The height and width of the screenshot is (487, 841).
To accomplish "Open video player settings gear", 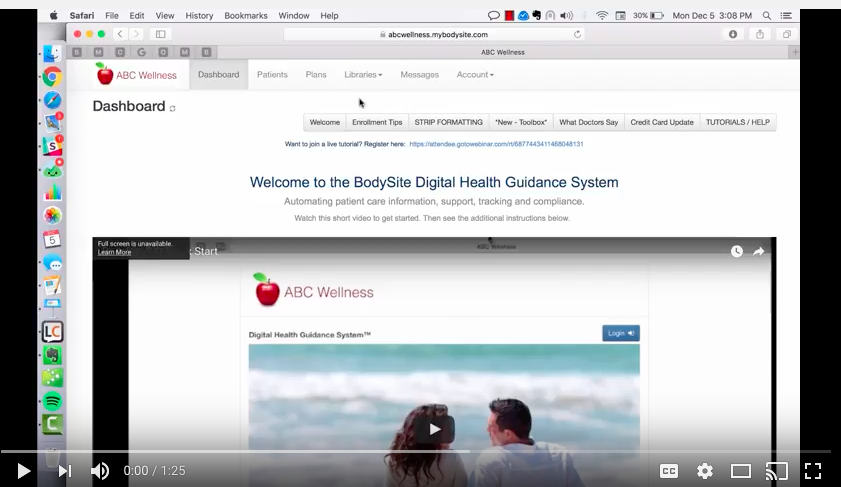I will tap(705, 471).
